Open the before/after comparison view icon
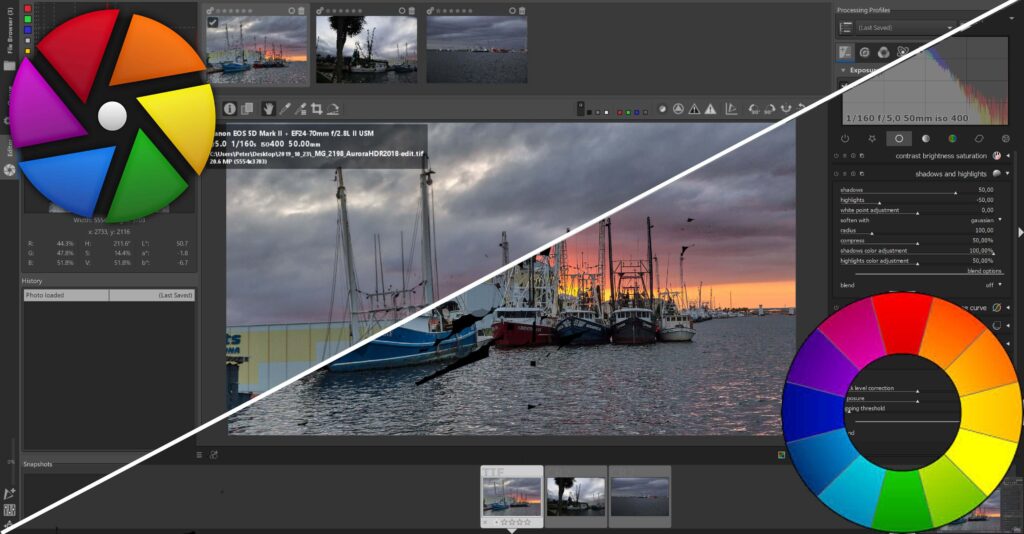The height and width of the screenshot is (534, 1024). click(248, 109)
